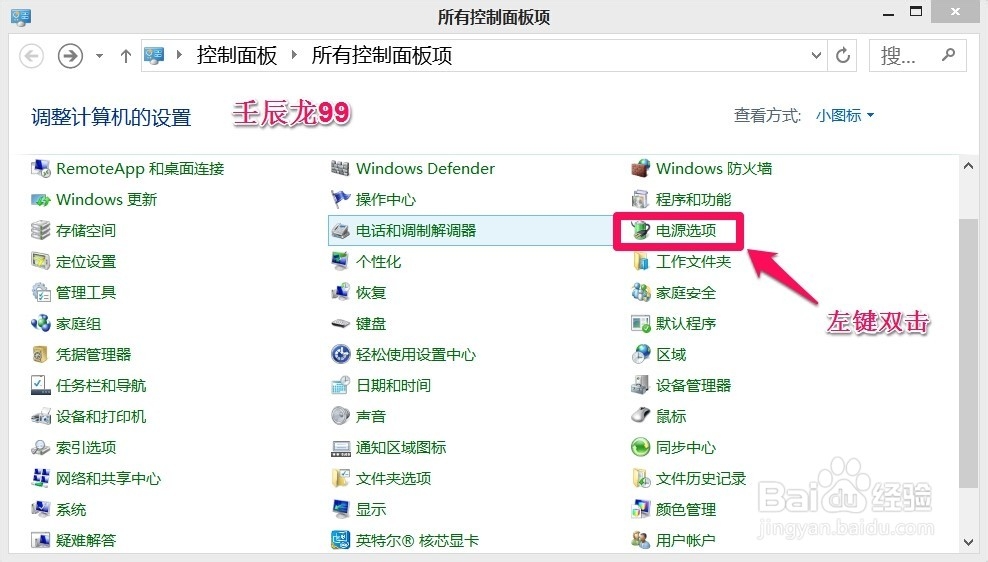Click the 声音 speaker icon
988x562 pixels.
pyautogui.click(x=340, y=416)
